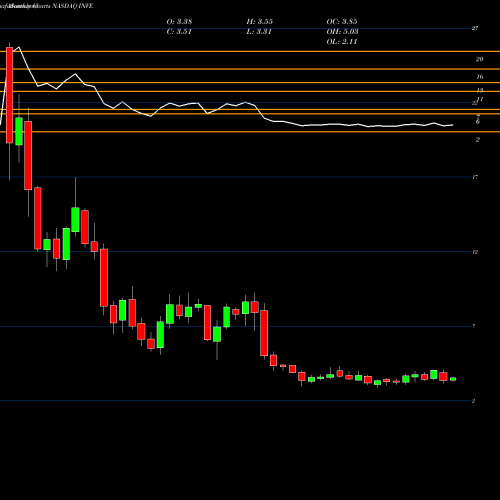Click the high value H: 3.55

[260, 22]
